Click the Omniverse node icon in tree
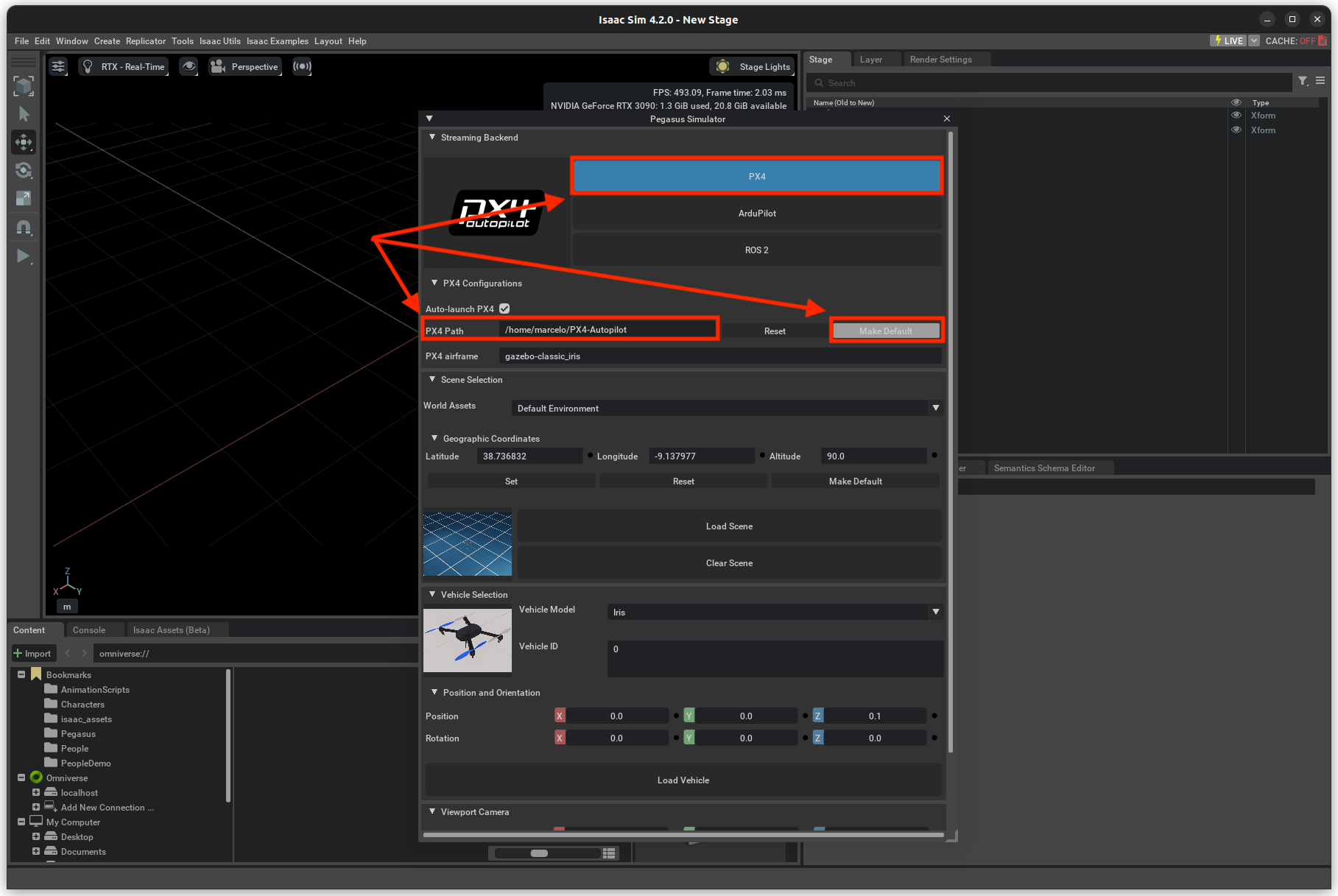Image resolution: width=1338 pixels, height=896 pixels. 36,777
